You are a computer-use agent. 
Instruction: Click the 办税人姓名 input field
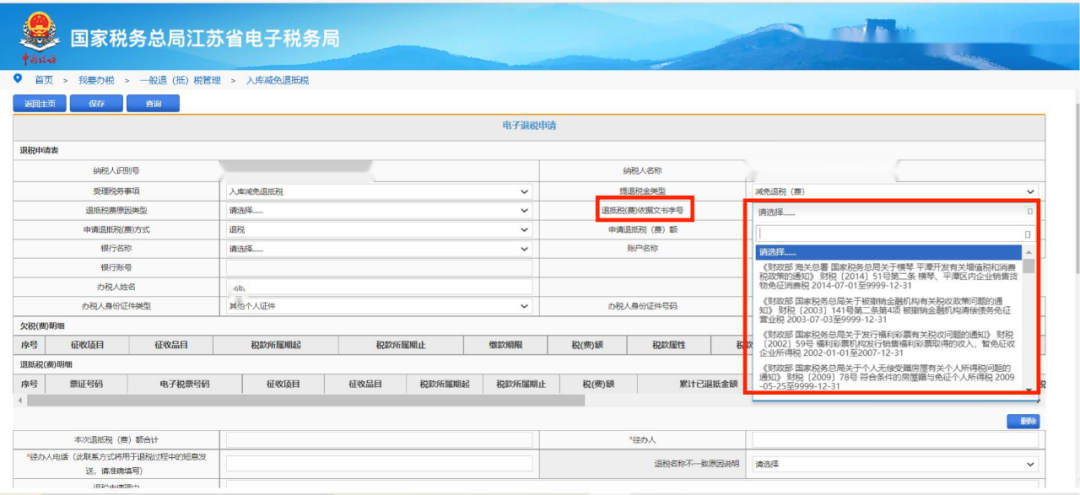(x=379, y=287)
